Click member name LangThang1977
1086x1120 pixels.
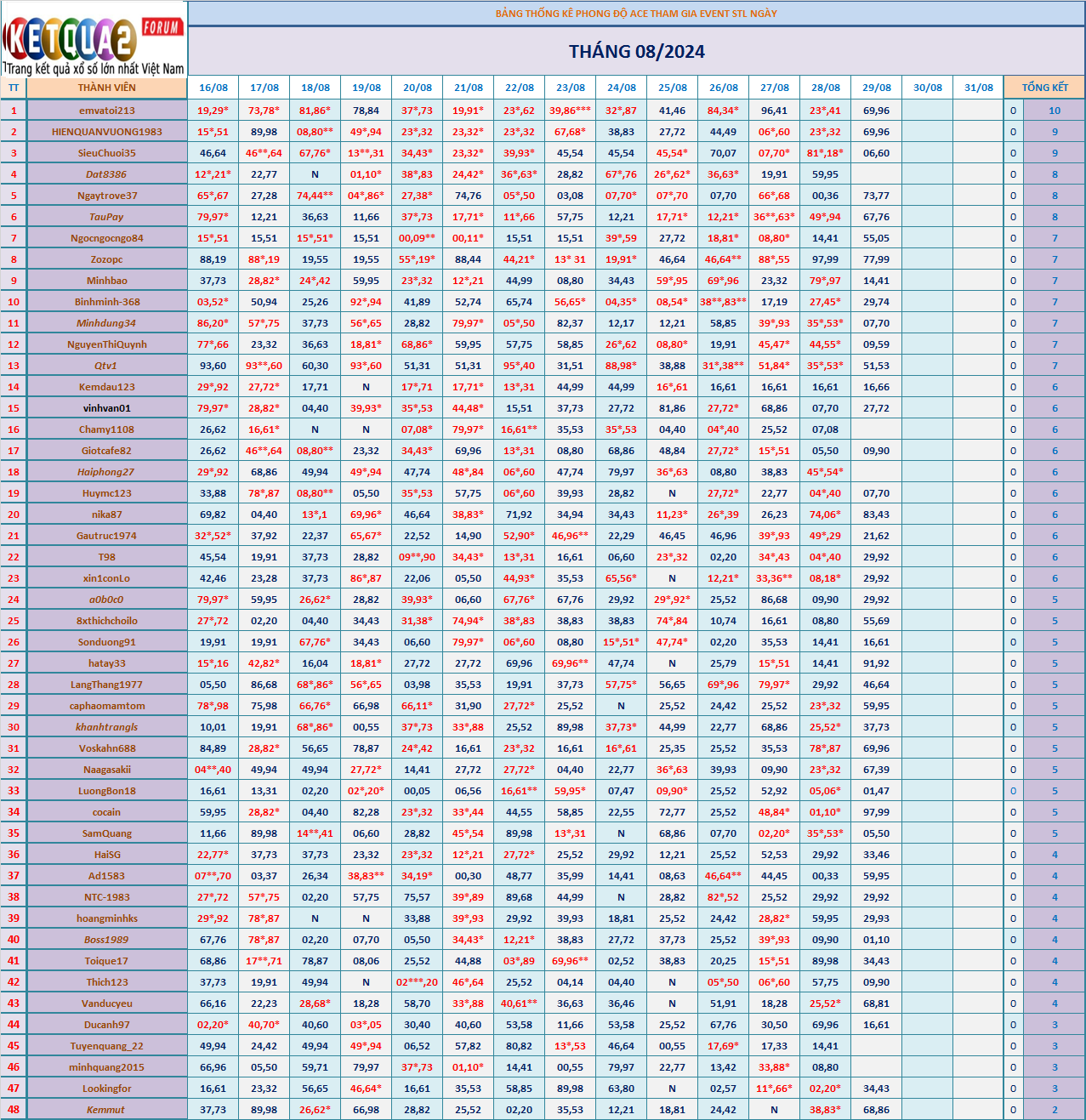pyautogui.click(x=107, y=685)
